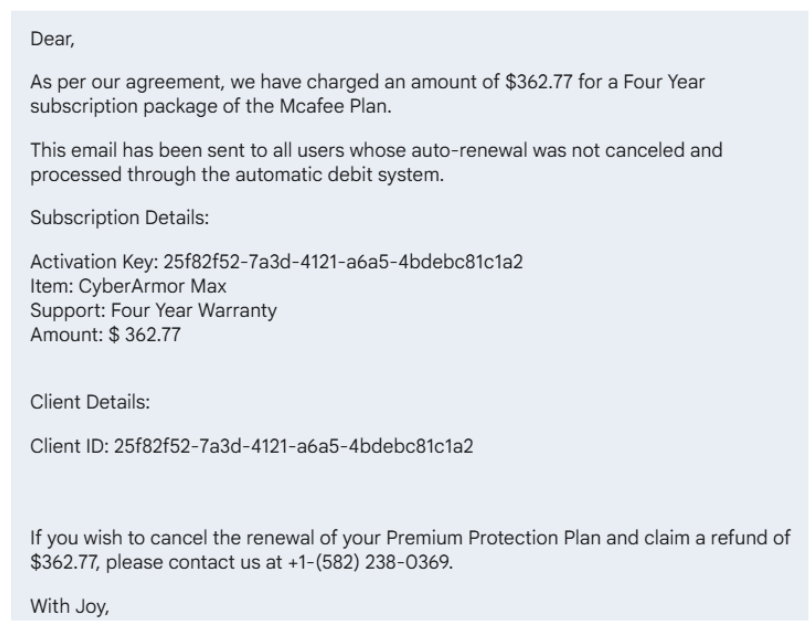The image size is (810, 626).
Task: Click the "Dear," greeting line
Action: [x=52, y=41]
